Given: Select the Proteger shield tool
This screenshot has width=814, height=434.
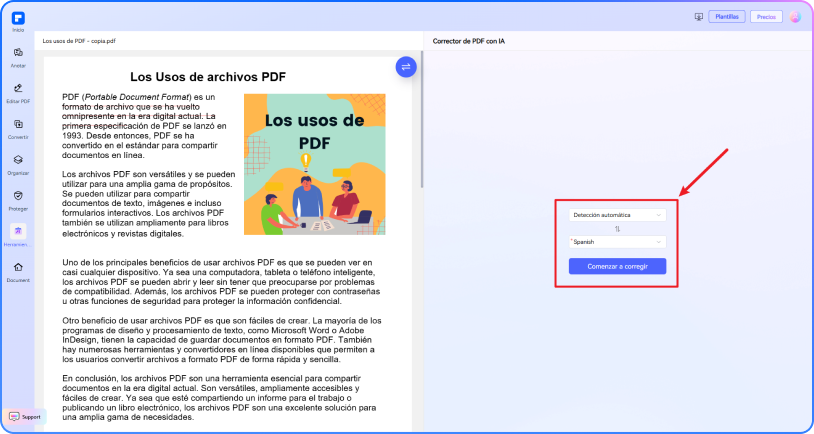Looking at the screenshot, I should click(18, 200).
